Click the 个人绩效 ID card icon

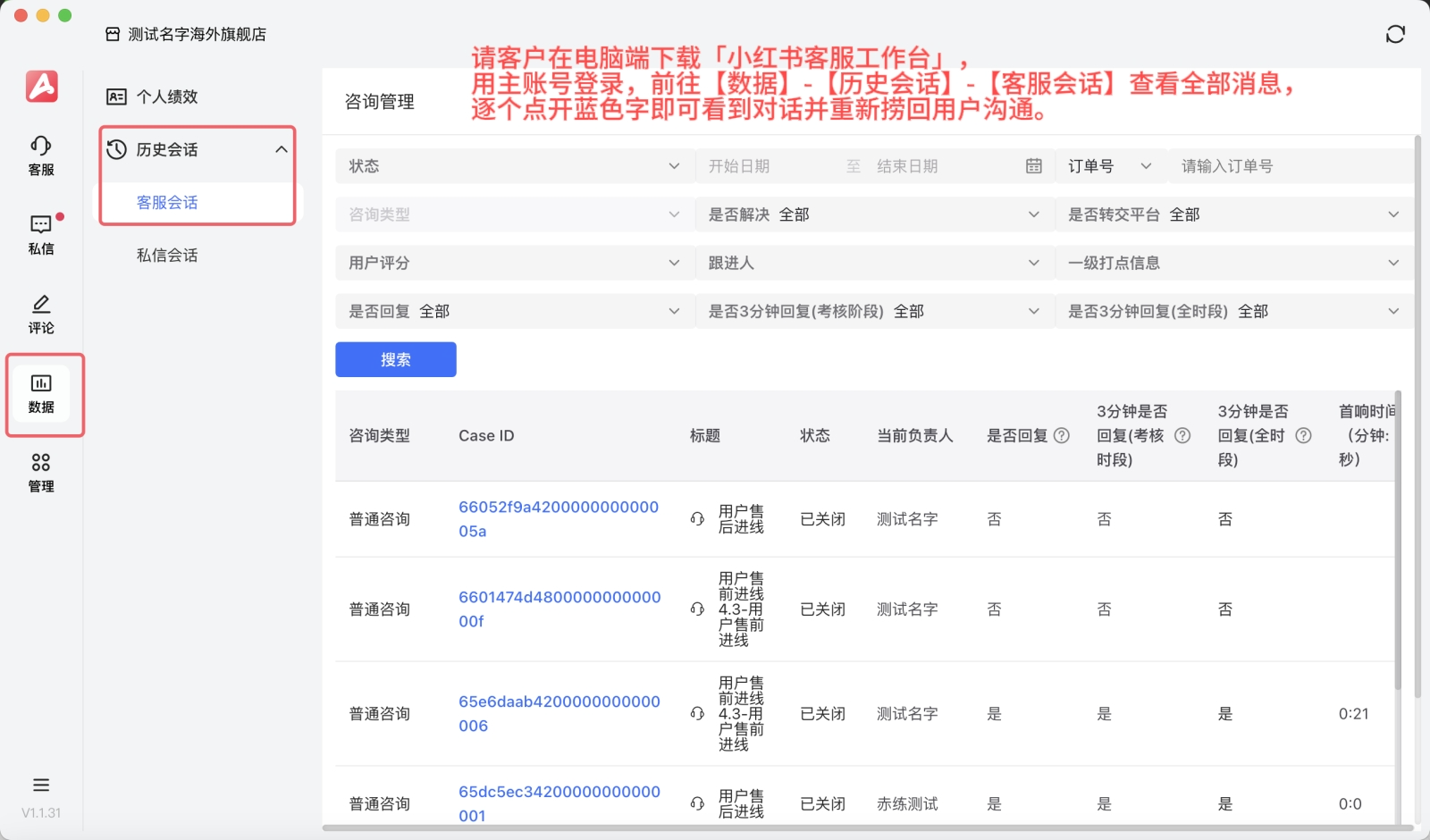pyautogui.click(x=116, y=97)
